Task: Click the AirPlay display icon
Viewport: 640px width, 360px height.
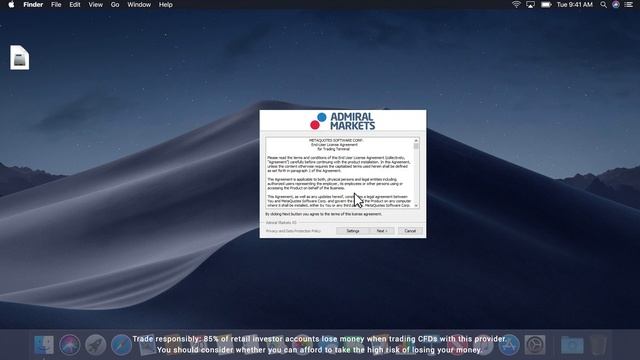Action: click(x=530, y=4)
